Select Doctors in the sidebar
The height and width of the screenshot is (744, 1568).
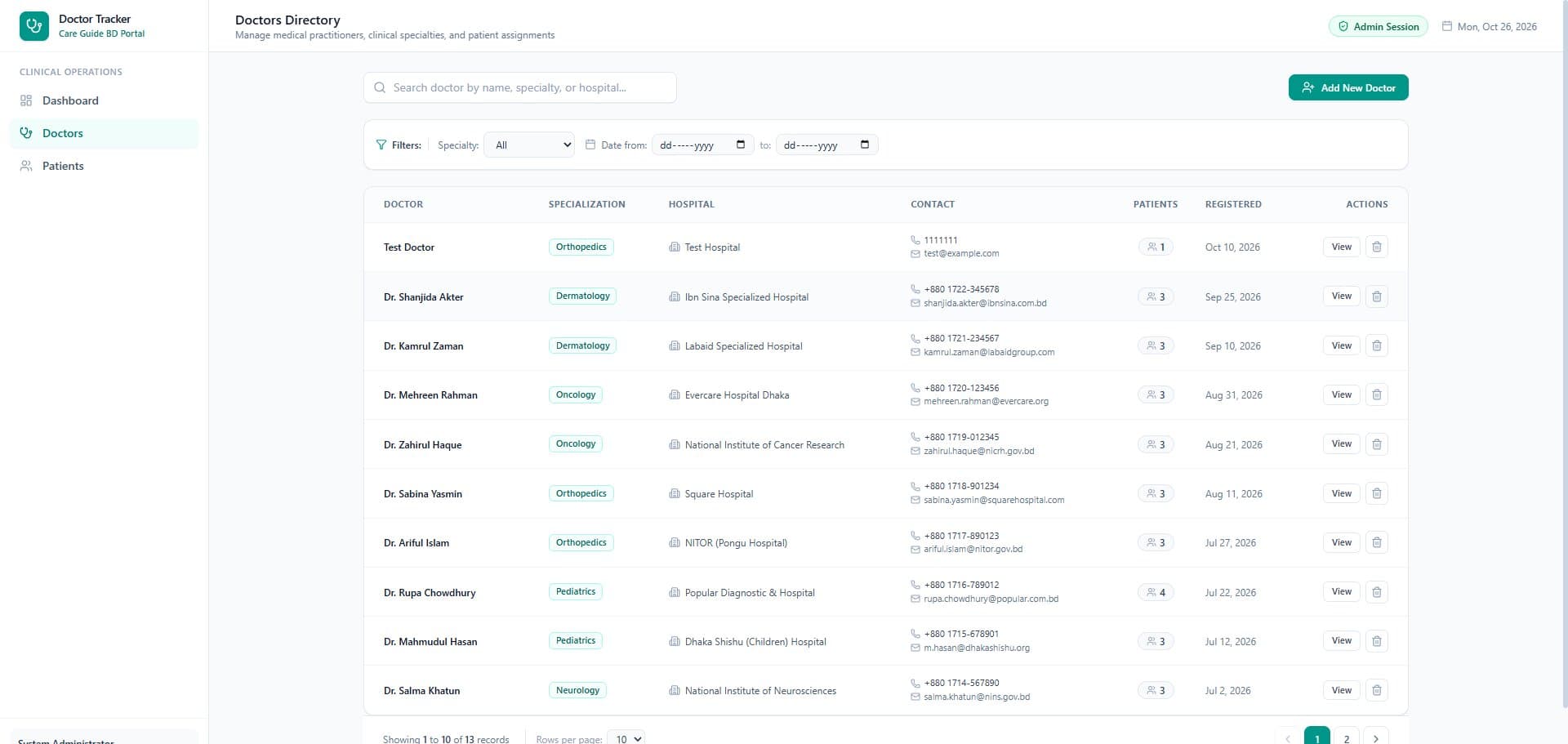pos(104,133)
